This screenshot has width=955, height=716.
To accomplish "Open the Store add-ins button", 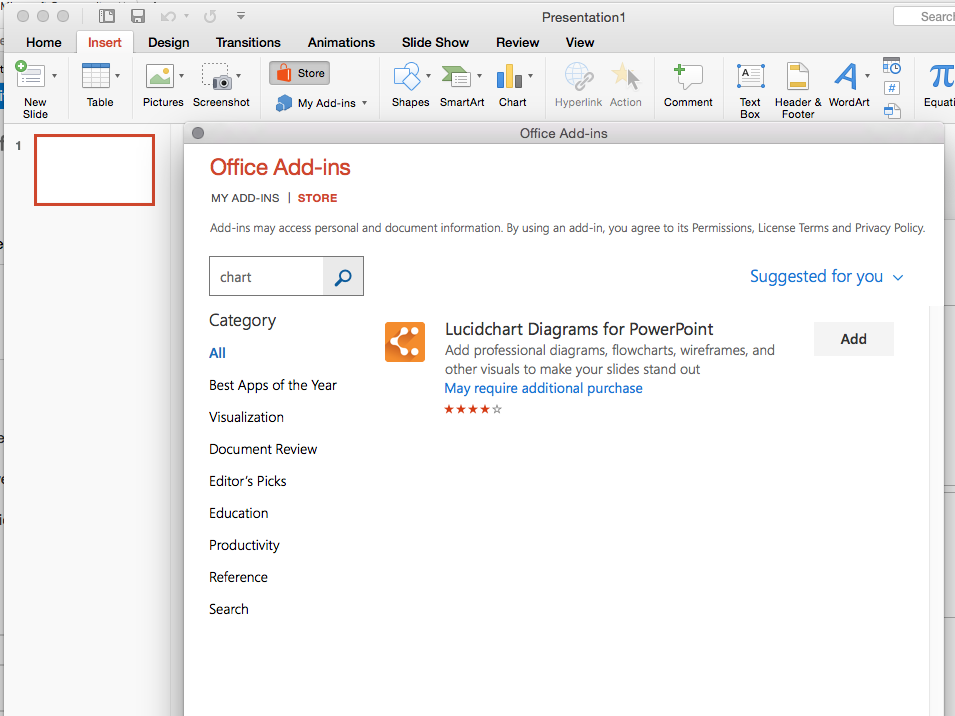I will [300, 73].
